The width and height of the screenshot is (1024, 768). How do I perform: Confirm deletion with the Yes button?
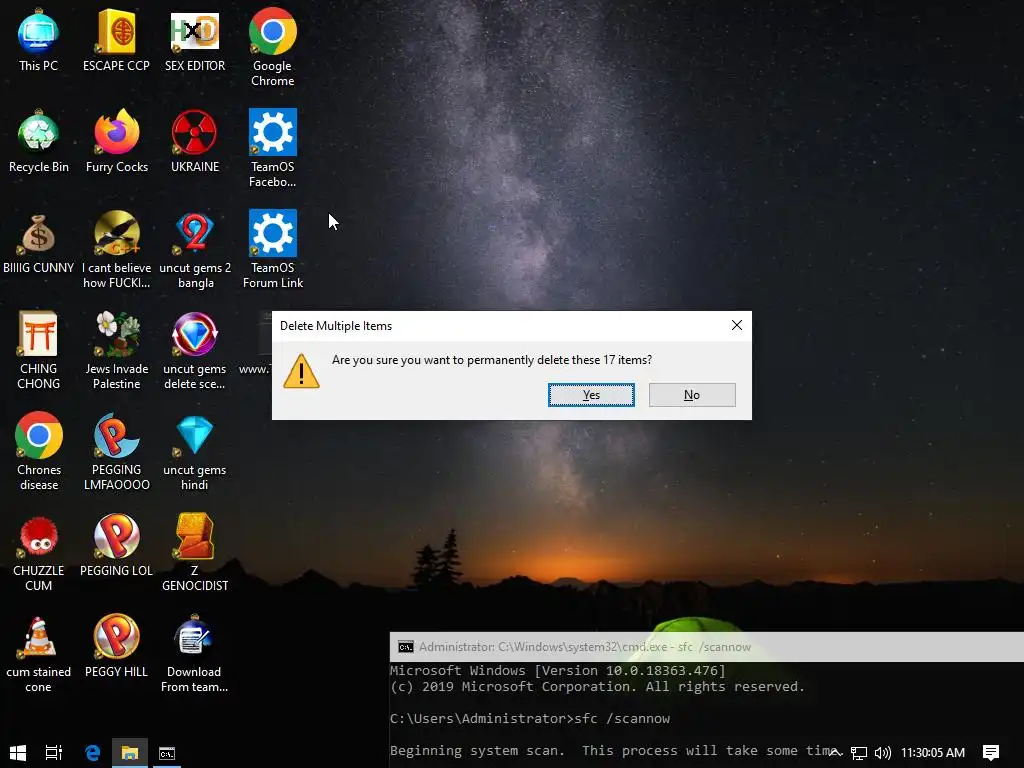coord(591,395)
